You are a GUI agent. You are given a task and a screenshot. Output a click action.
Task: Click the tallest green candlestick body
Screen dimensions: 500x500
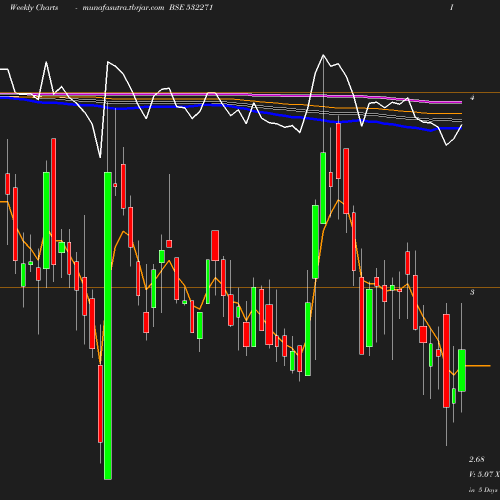pos(108,326)
